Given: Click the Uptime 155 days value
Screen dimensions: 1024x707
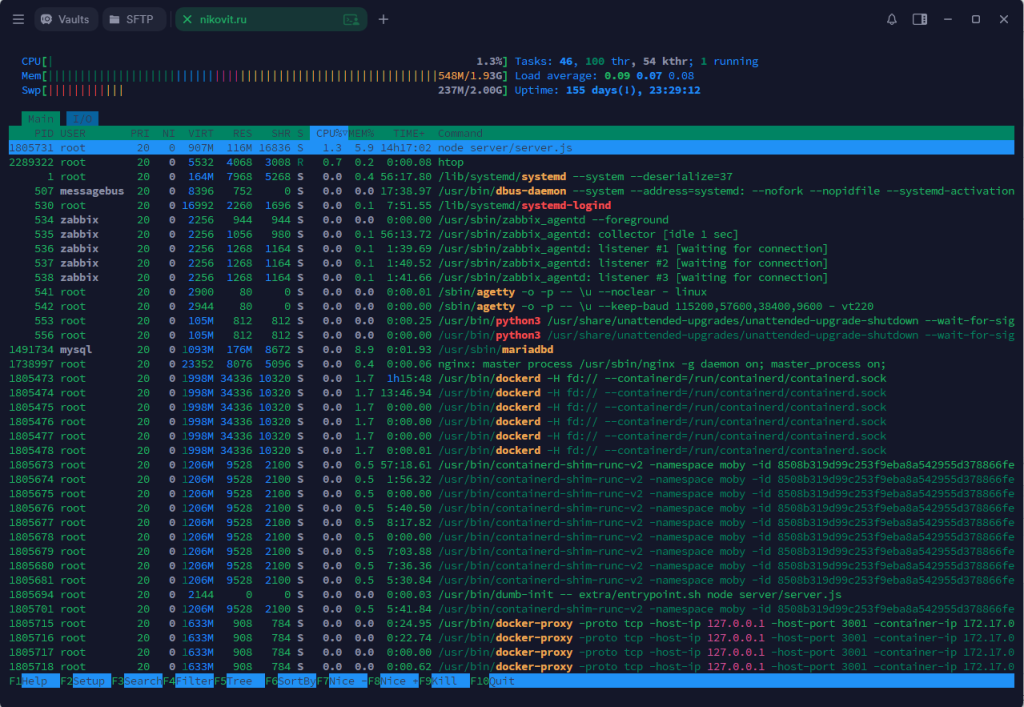Looking at the screenshot, I should 633,90.
